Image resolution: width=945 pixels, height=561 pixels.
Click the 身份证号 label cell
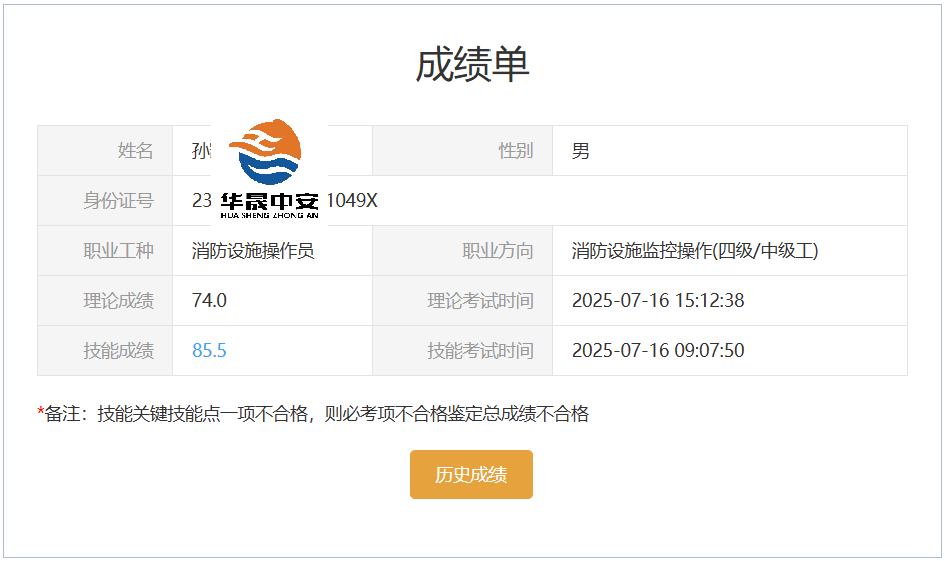(x=105, y=201)
